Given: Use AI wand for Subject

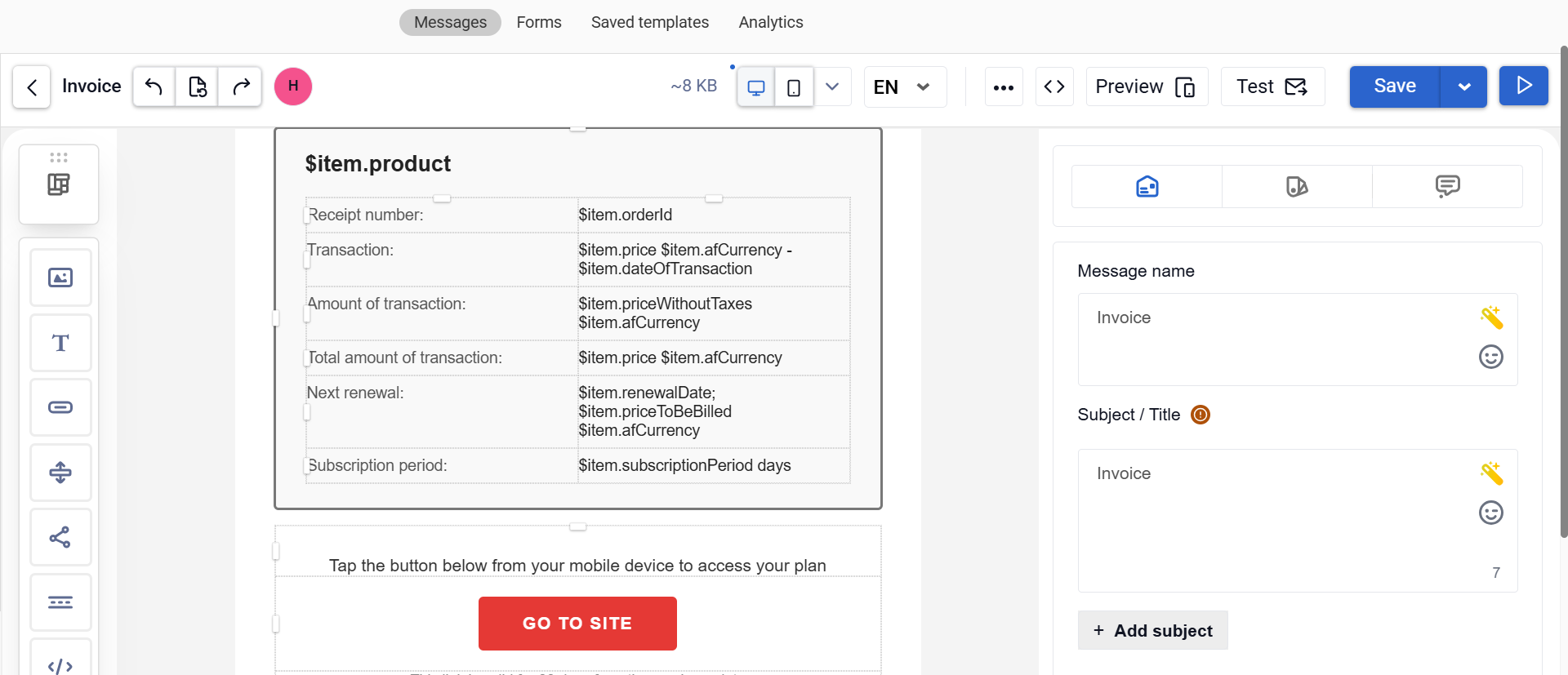Looking at the screenshot, I should 1491,473.
